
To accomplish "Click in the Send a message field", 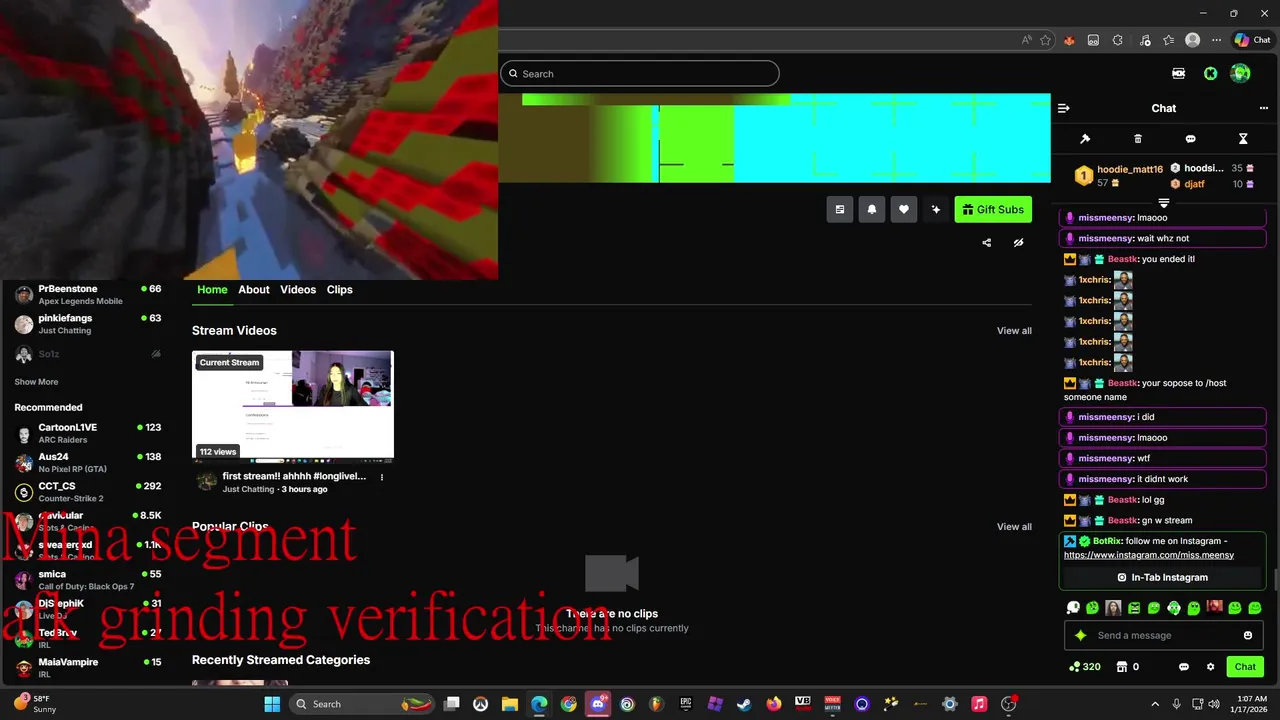I will [1164, 635].
